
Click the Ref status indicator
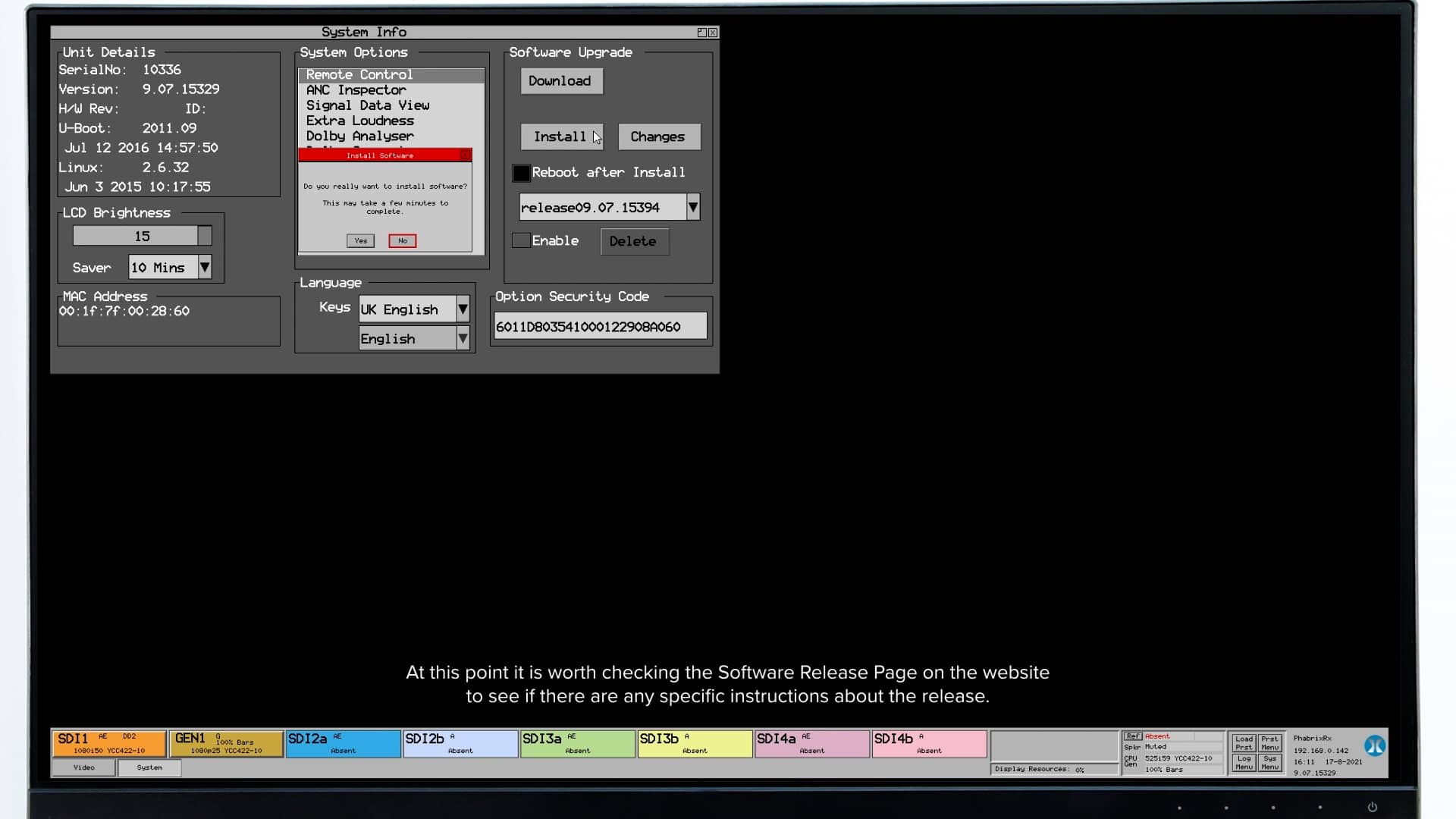click(1132, 736)
